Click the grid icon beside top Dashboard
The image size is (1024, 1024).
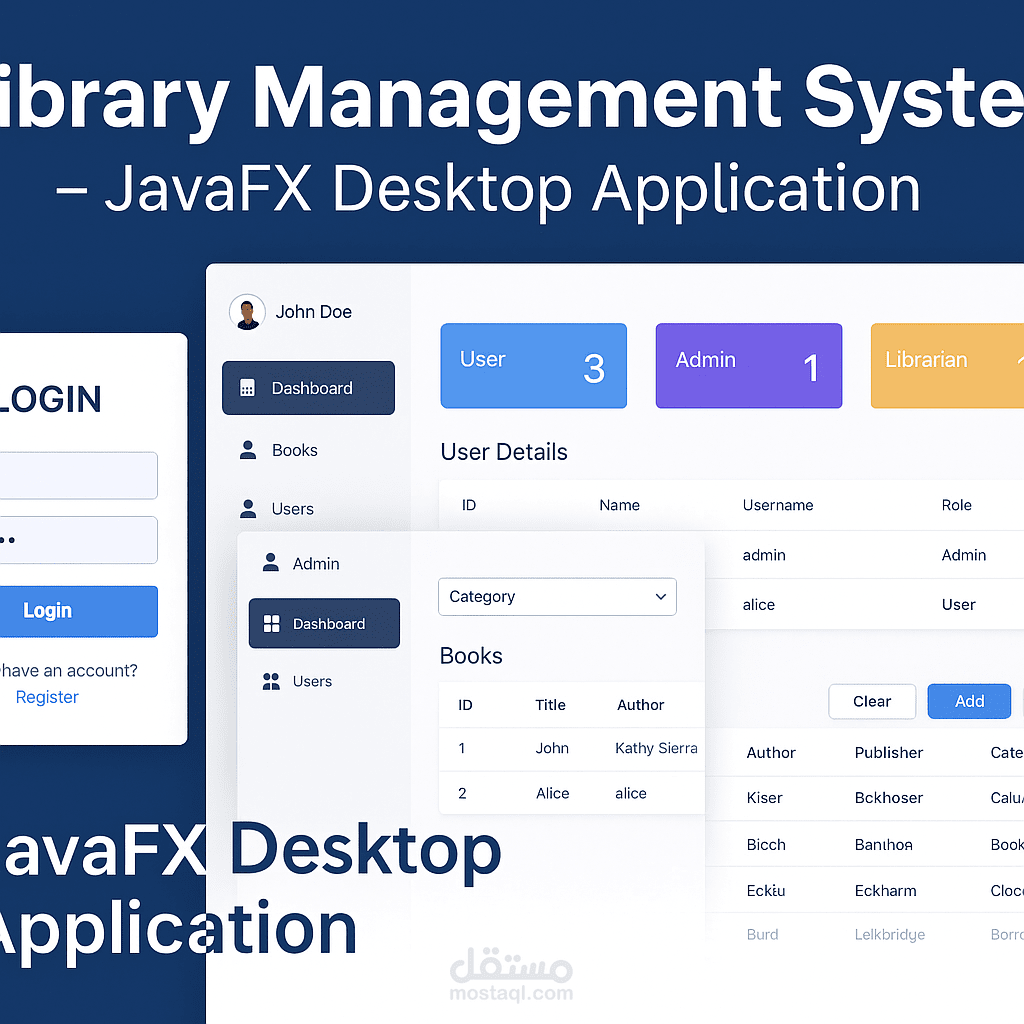pos(248,388)
